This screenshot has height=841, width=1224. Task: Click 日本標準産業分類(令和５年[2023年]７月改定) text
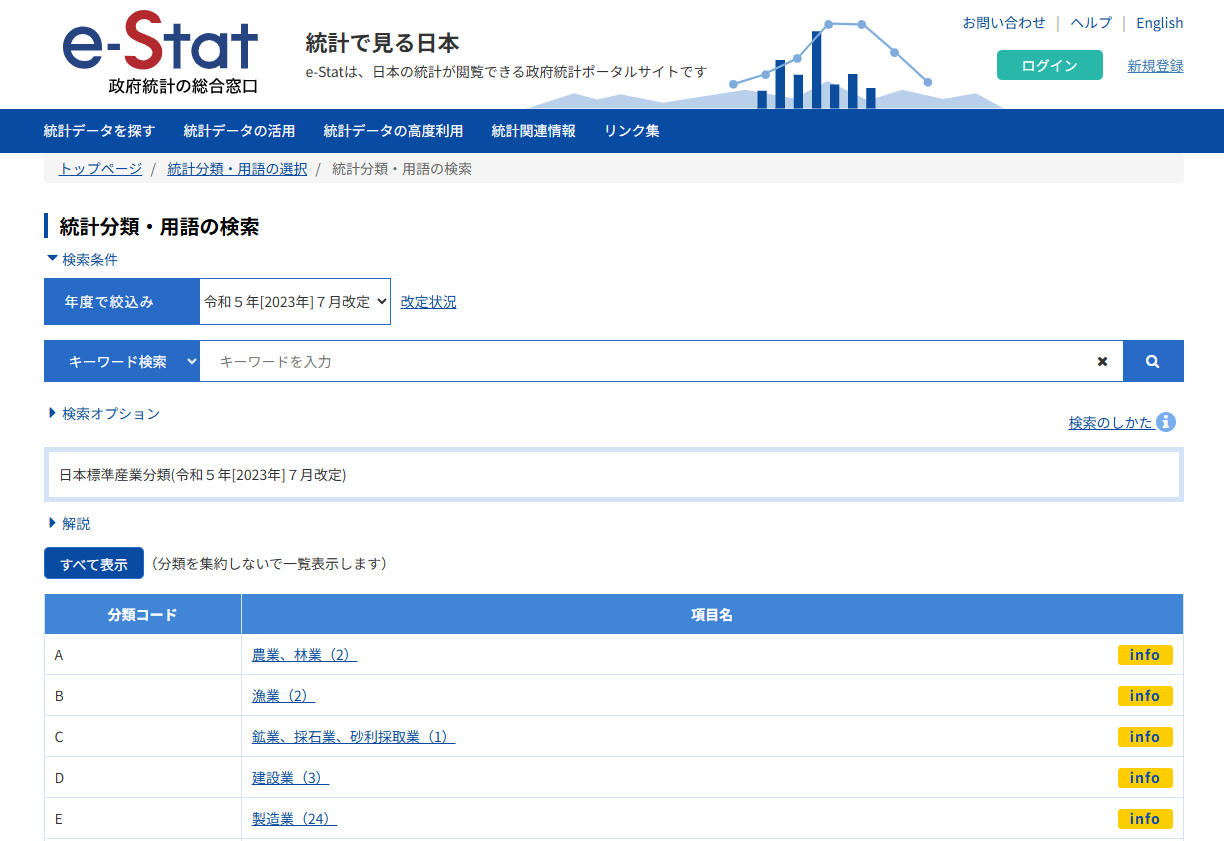pyautogui.click(x=203, y=475)
